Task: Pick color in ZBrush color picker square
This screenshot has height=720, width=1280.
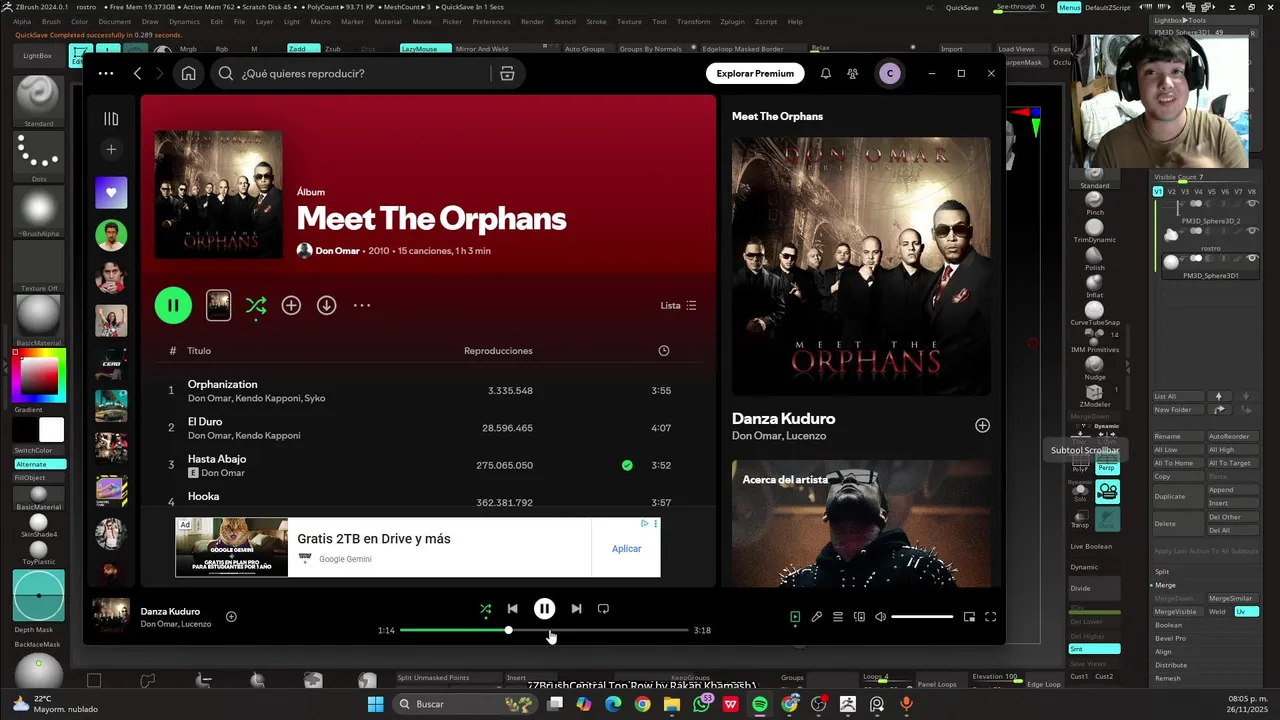Action: (40, 376)
